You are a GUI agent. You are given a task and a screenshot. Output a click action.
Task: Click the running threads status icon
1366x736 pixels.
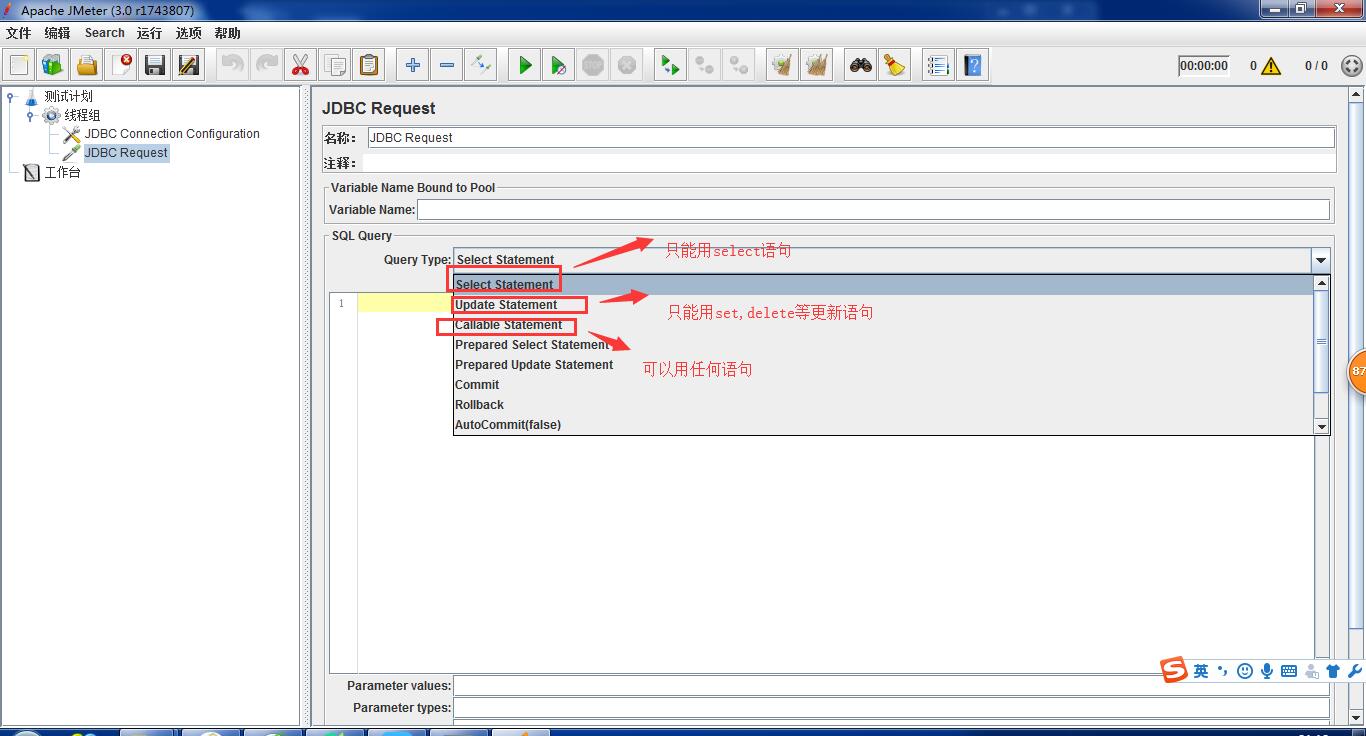click(1351, 66)
